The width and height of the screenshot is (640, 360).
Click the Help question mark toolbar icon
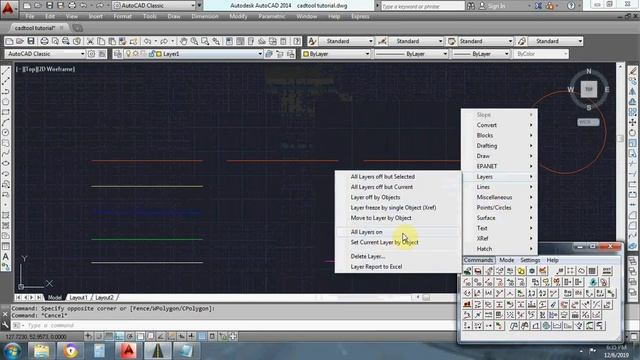coord(297,41)
